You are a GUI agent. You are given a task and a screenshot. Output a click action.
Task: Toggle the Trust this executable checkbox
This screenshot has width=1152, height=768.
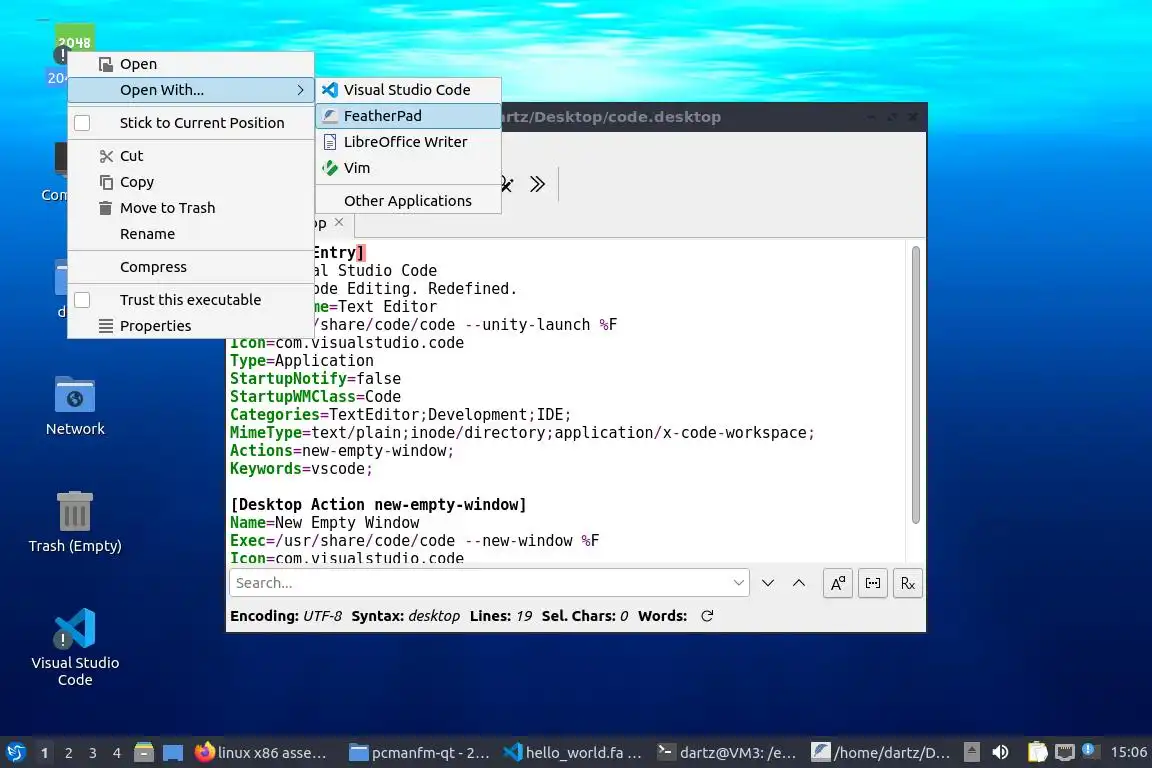coord(82,300)
